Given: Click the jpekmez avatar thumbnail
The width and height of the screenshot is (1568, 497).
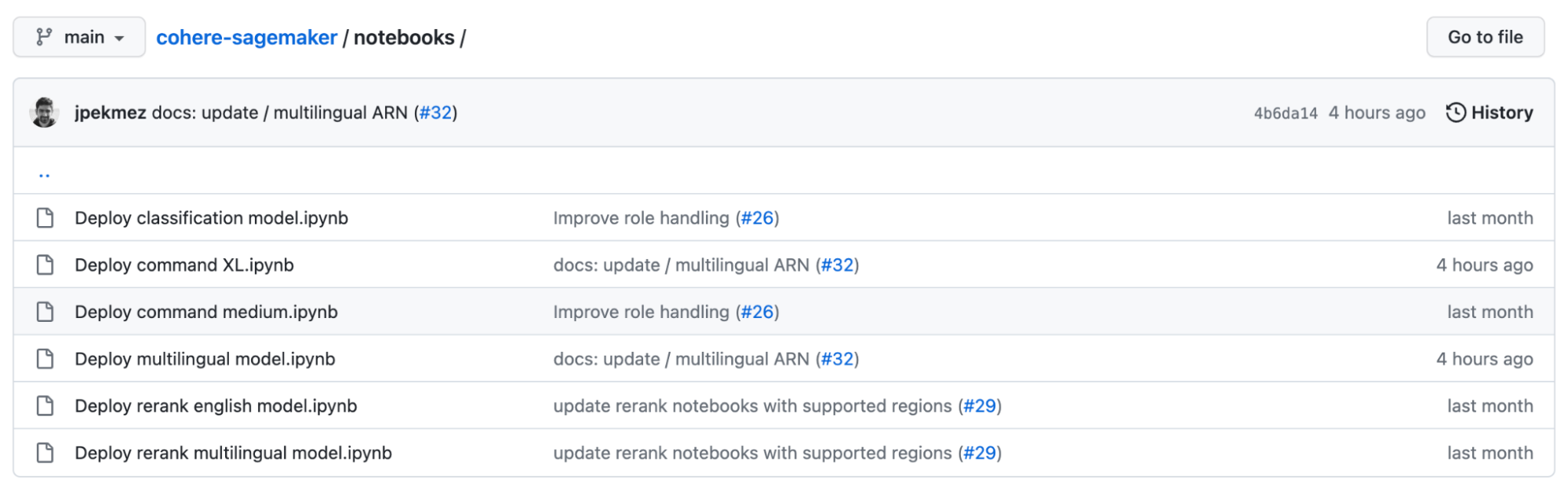Looking at the screenshot, I should [45, 112].
